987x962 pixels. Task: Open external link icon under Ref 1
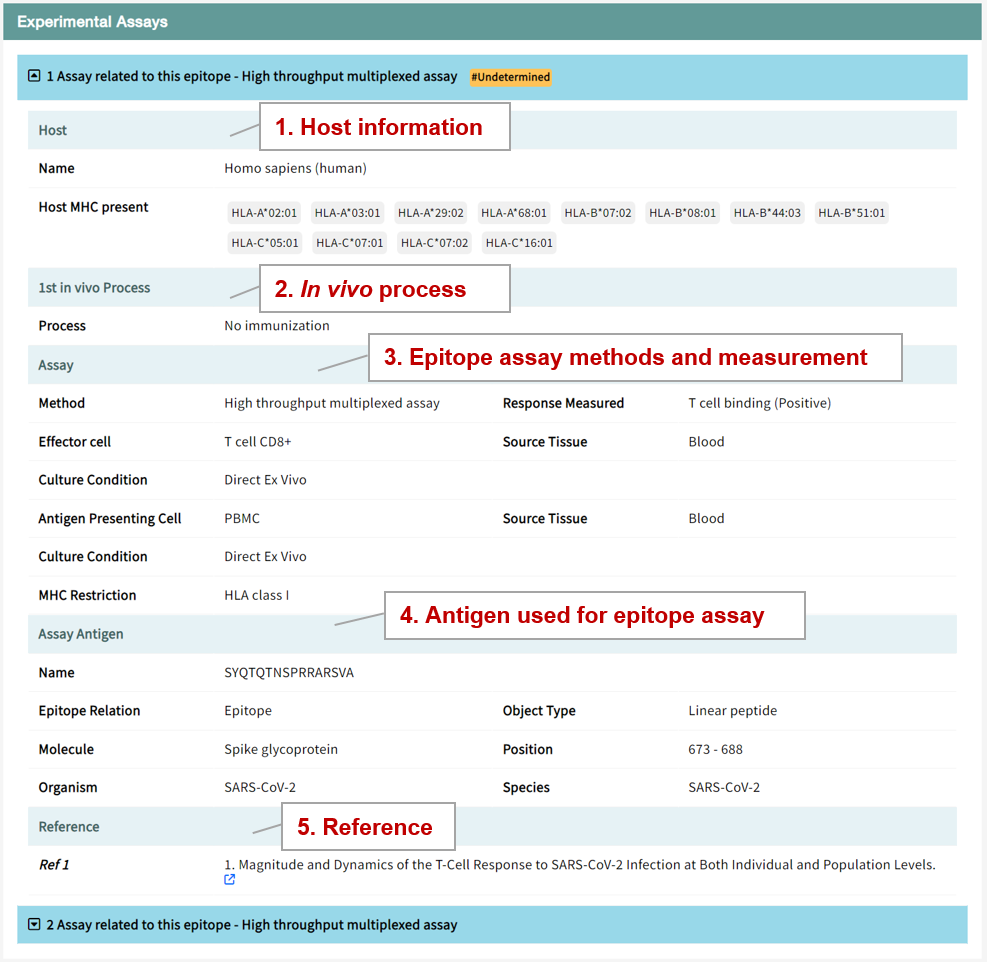tap(230, 880)
